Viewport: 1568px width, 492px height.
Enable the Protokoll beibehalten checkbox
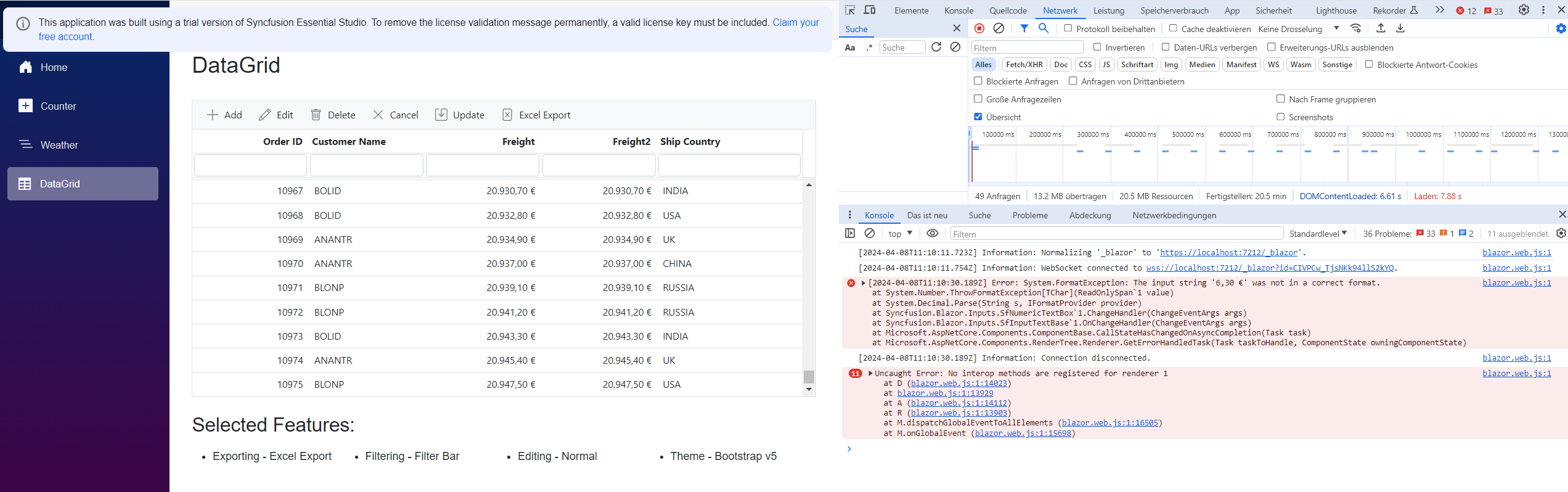coord(1068,28)
